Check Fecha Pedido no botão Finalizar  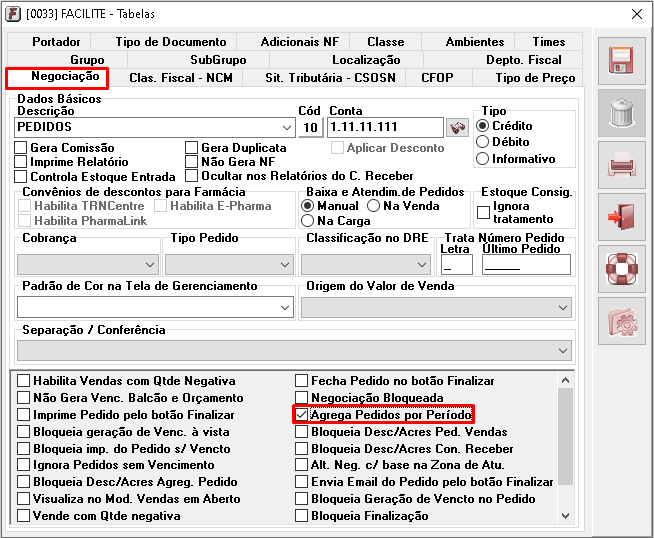[x=301, y=380]
